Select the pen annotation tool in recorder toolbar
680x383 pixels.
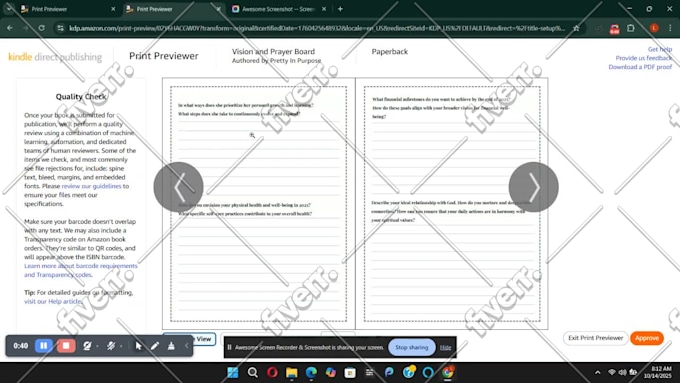pyautogui.click(x=155, y=346)
